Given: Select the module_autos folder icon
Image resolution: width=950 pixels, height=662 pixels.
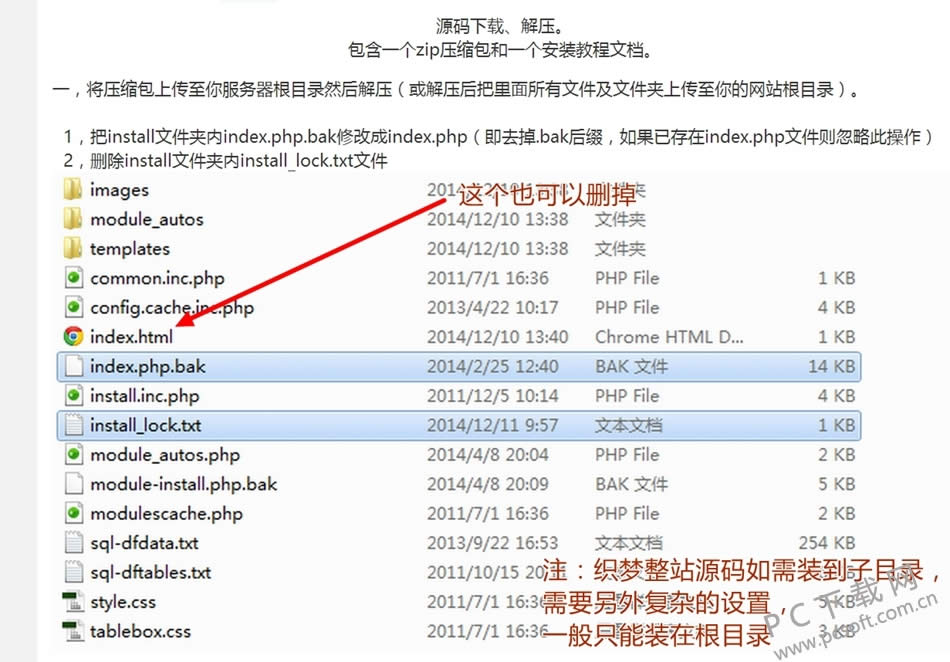Looking at the screenshot, I should click(72, 219).
